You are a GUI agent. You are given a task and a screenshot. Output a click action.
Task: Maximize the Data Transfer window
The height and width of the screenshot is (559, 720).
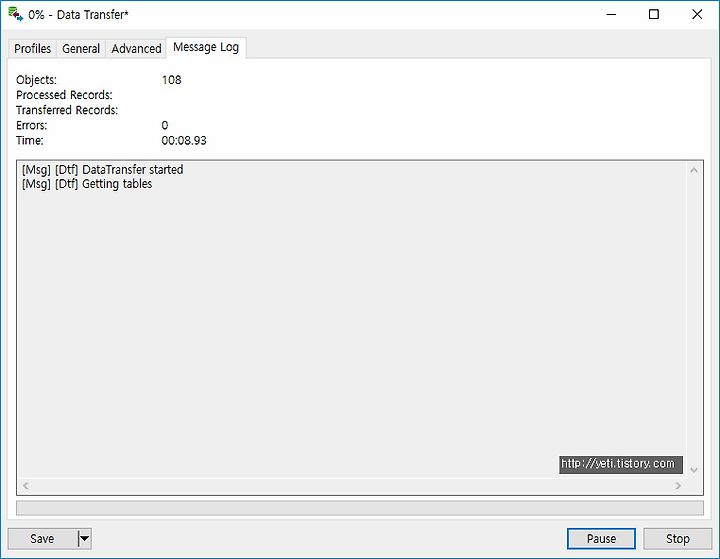(x=654, y=14)
